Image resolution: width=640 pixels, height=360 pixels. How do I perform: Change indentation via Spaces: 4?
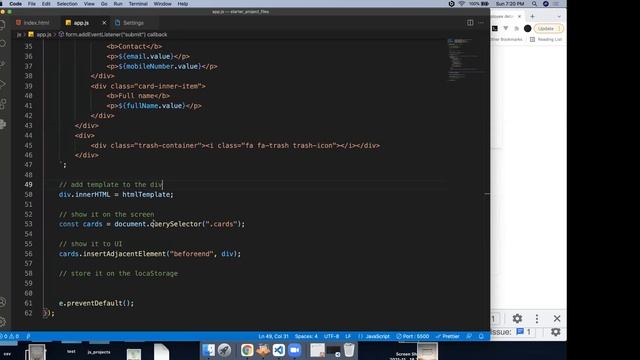306,336
